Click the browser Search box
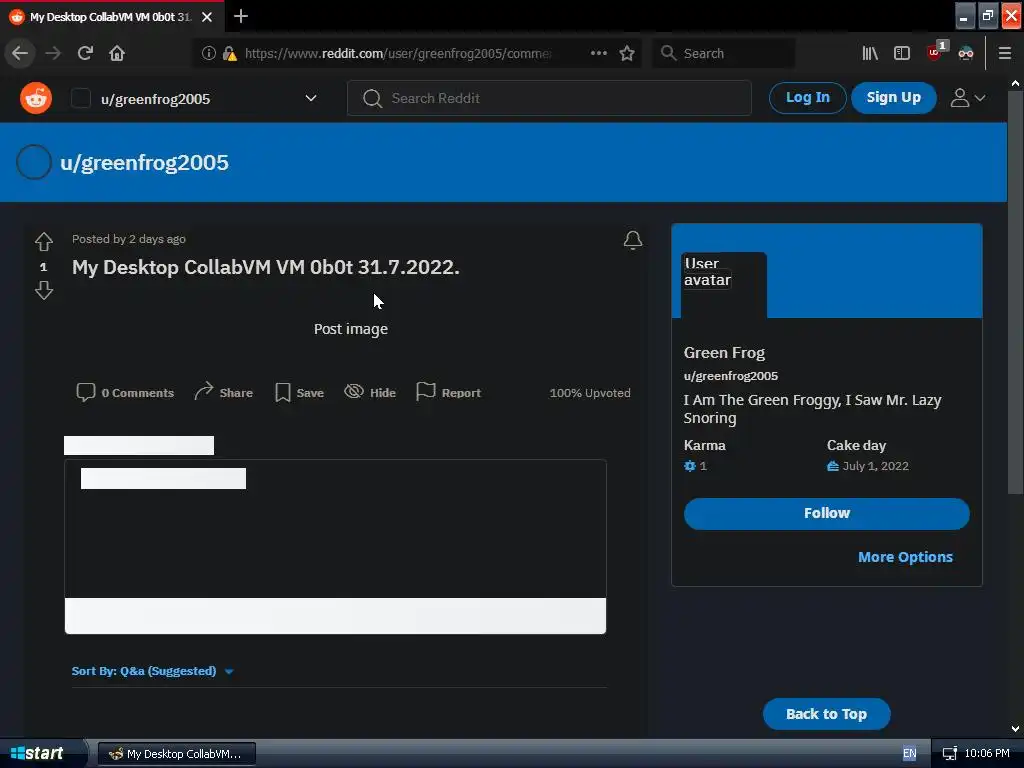The width and height of the screenshot is (1024, 768). (724, 53)
